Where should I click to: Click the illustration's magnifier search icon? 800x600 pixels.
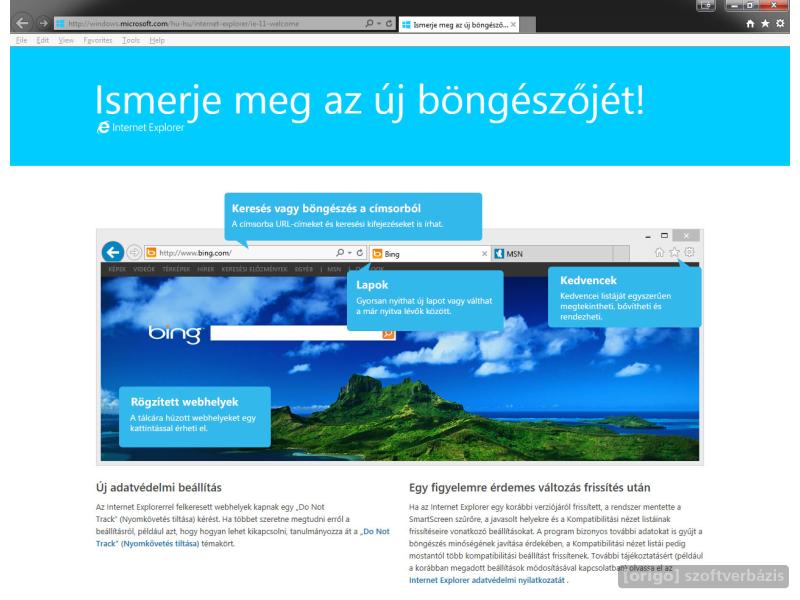click(340, 253)
